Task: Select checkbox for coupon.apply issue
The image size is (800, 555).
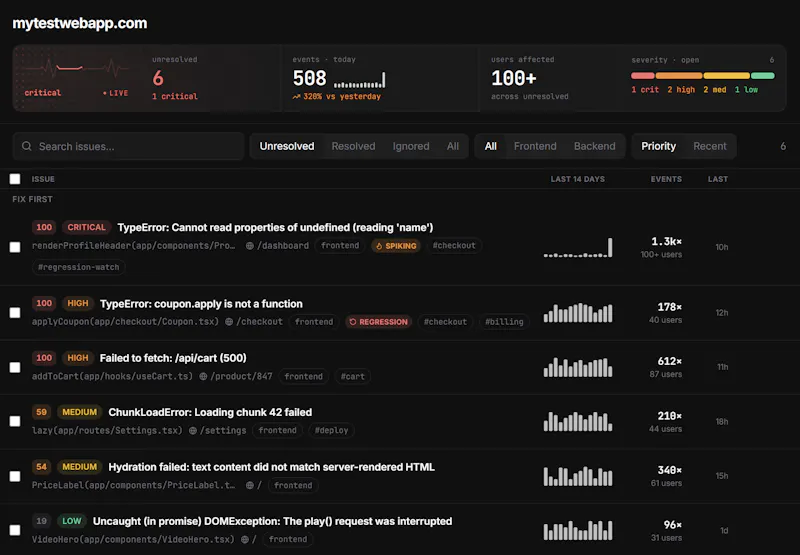Action: [x=15, y=313]
